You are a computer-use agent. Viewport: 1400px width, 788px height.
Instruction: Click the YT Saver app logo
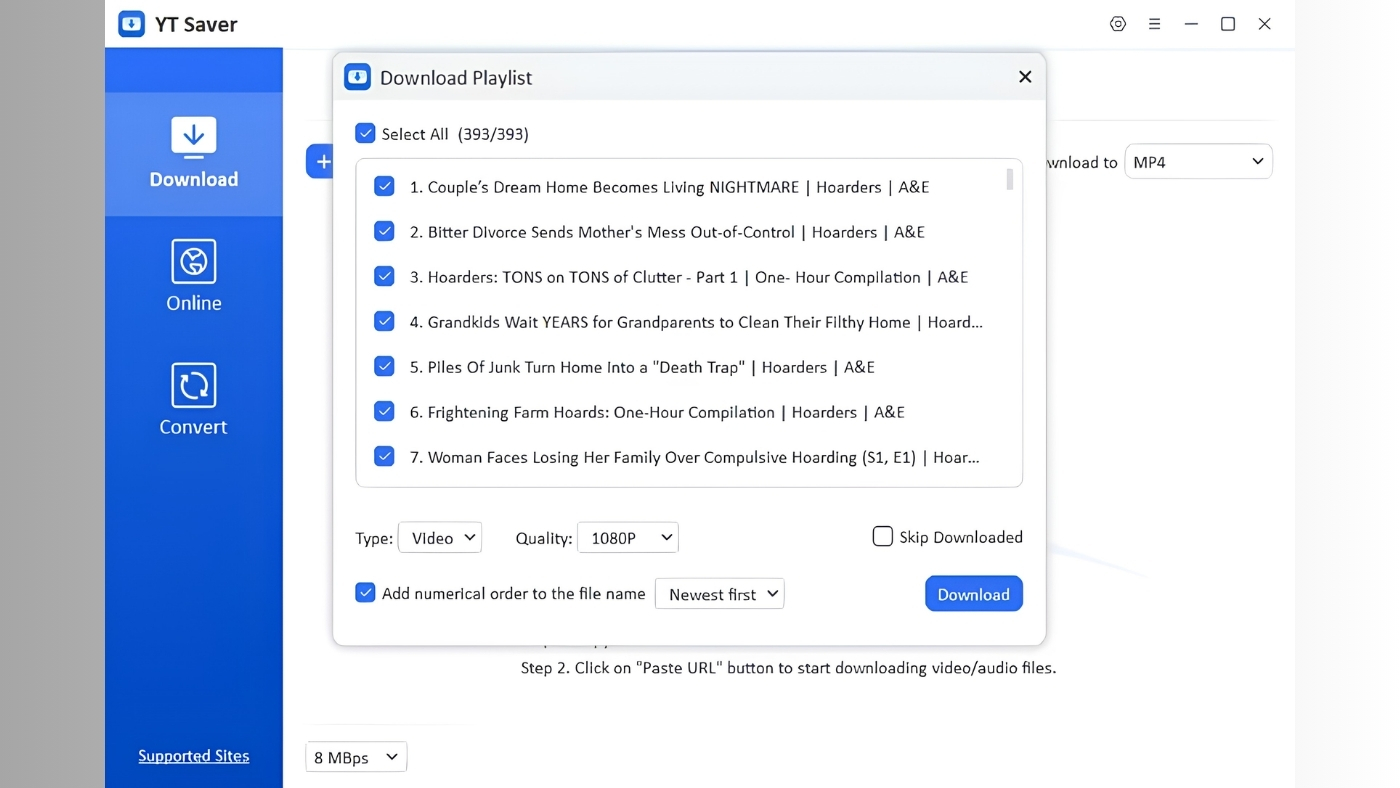[131, 24]
